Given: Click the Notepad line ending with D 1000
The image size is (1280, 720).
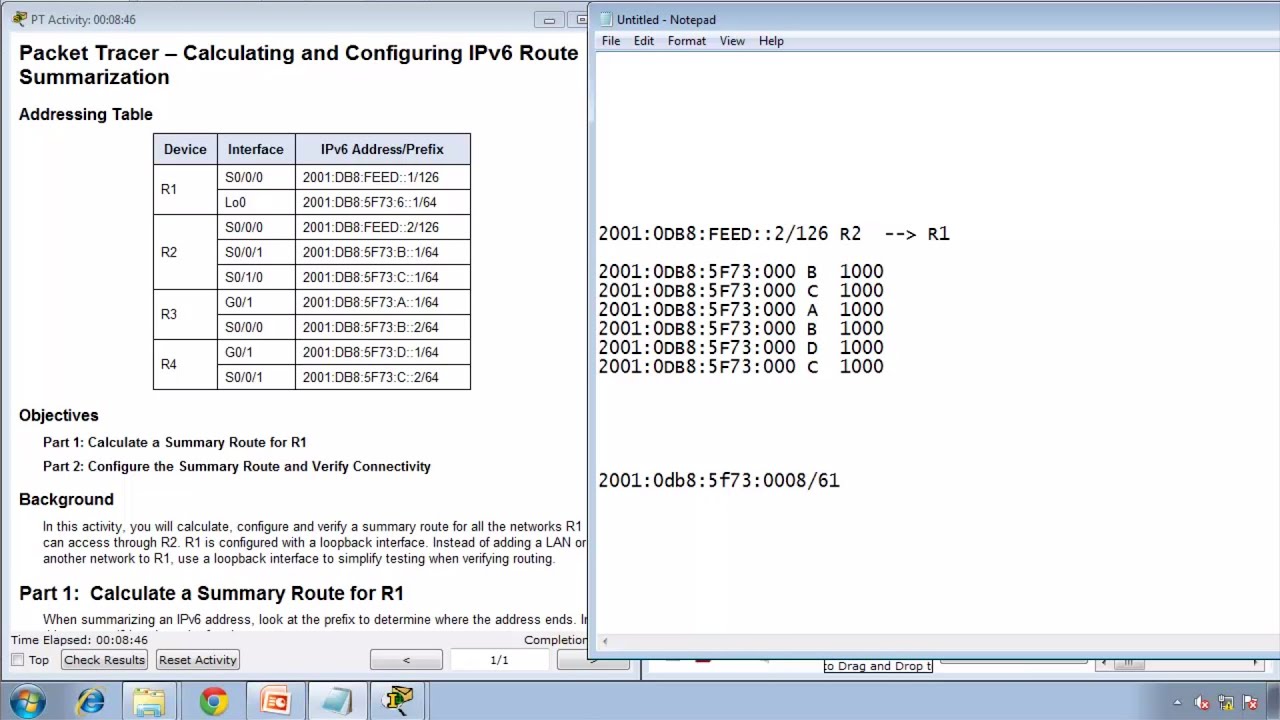Looking at the screenshot, I should (x=741, y=348).
